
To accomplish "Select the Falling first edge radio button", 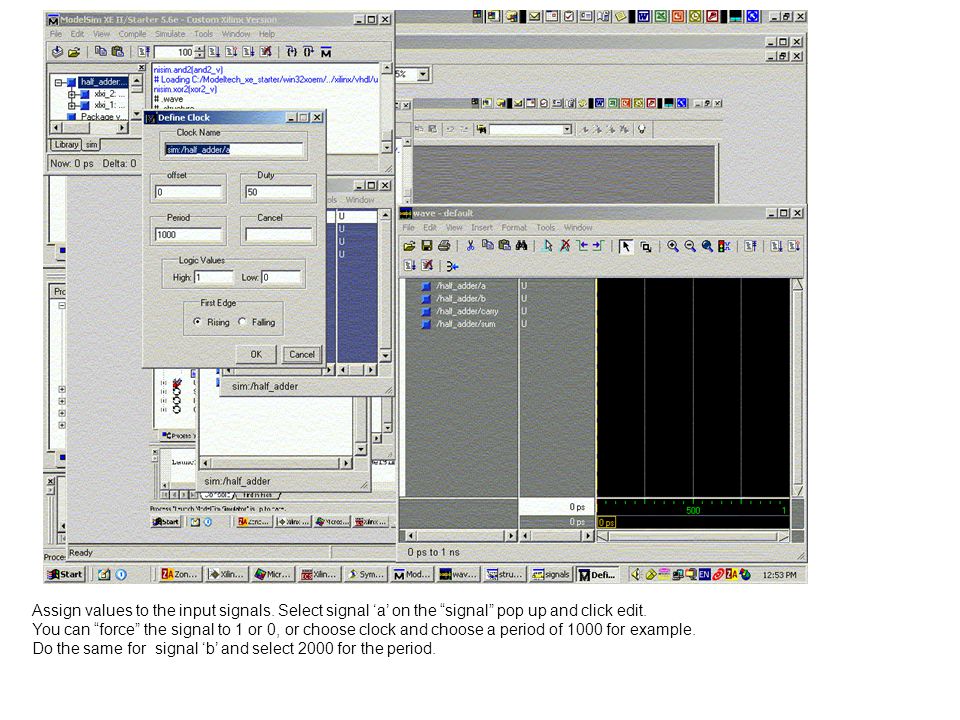I will (x=242, y=321).
